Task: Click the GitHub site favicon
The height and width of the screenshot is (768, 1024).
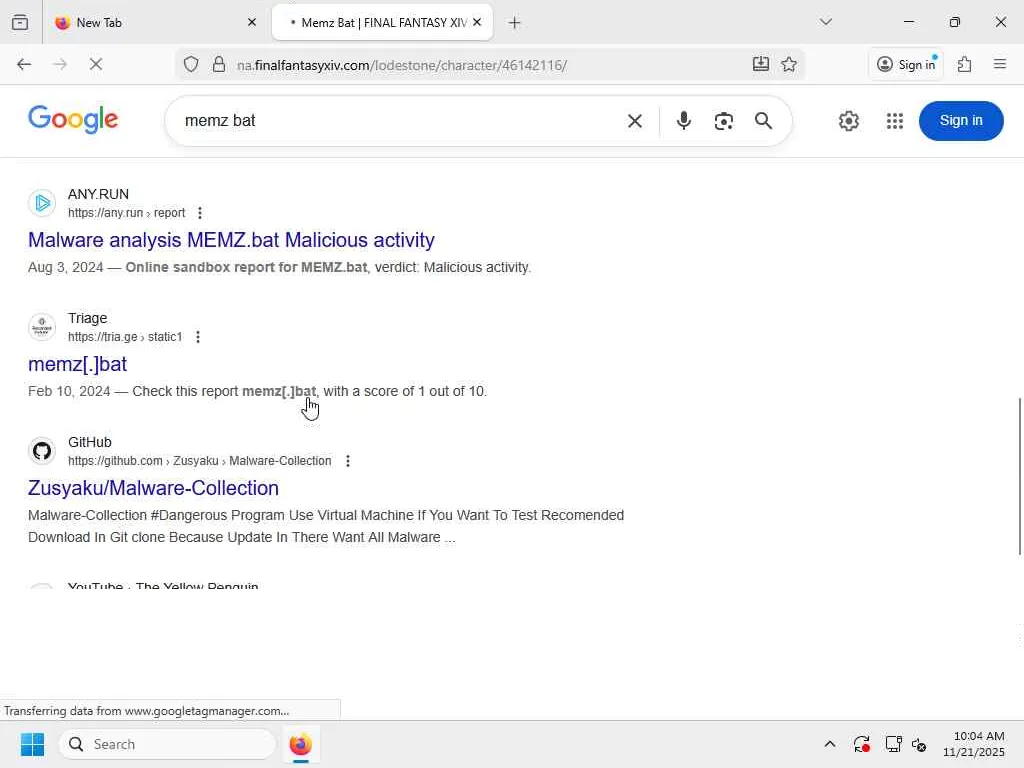Action: point(42,451)
